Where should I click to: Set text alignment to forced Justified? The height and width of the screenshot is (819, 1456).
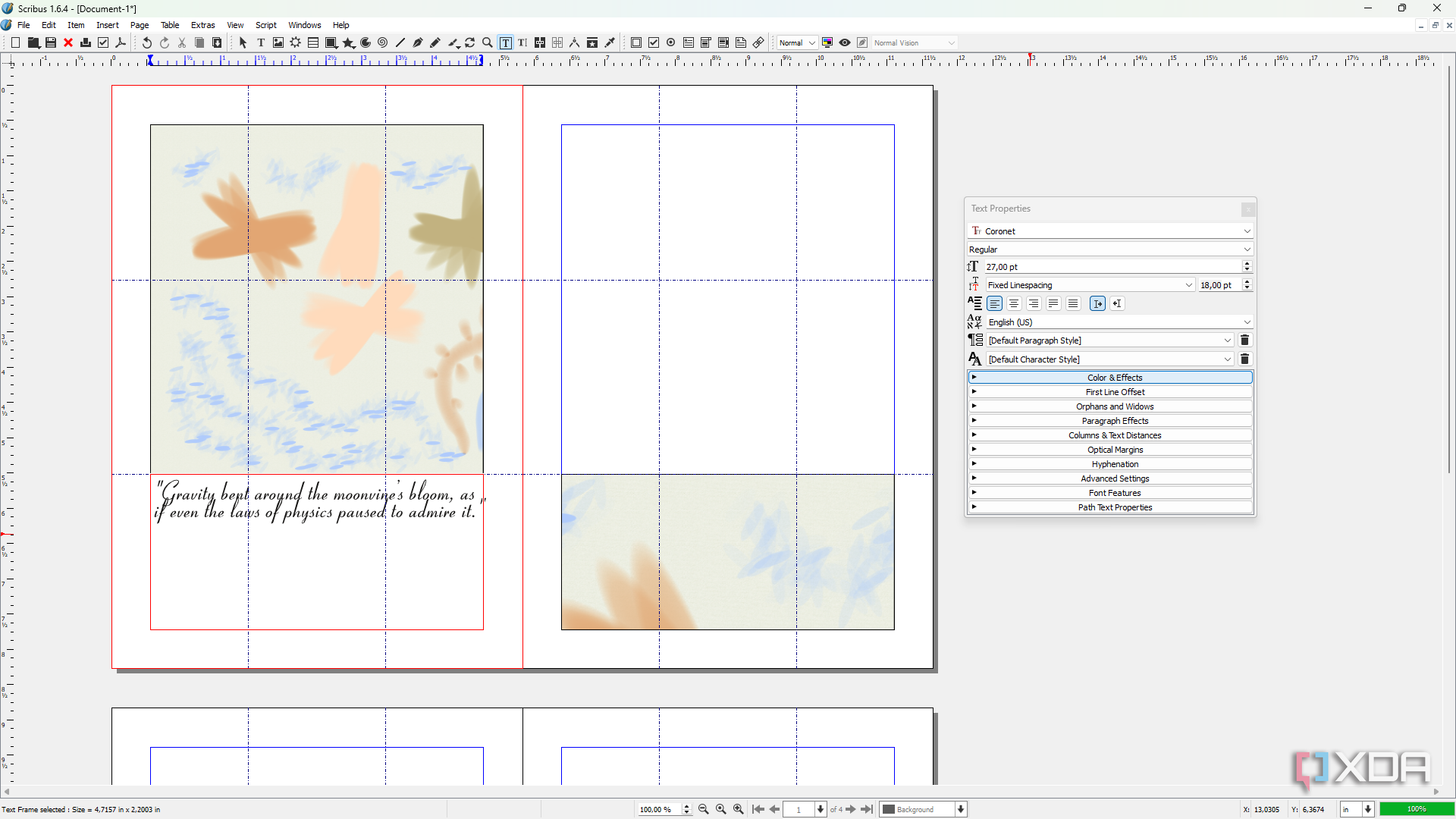click(1073, 304)
